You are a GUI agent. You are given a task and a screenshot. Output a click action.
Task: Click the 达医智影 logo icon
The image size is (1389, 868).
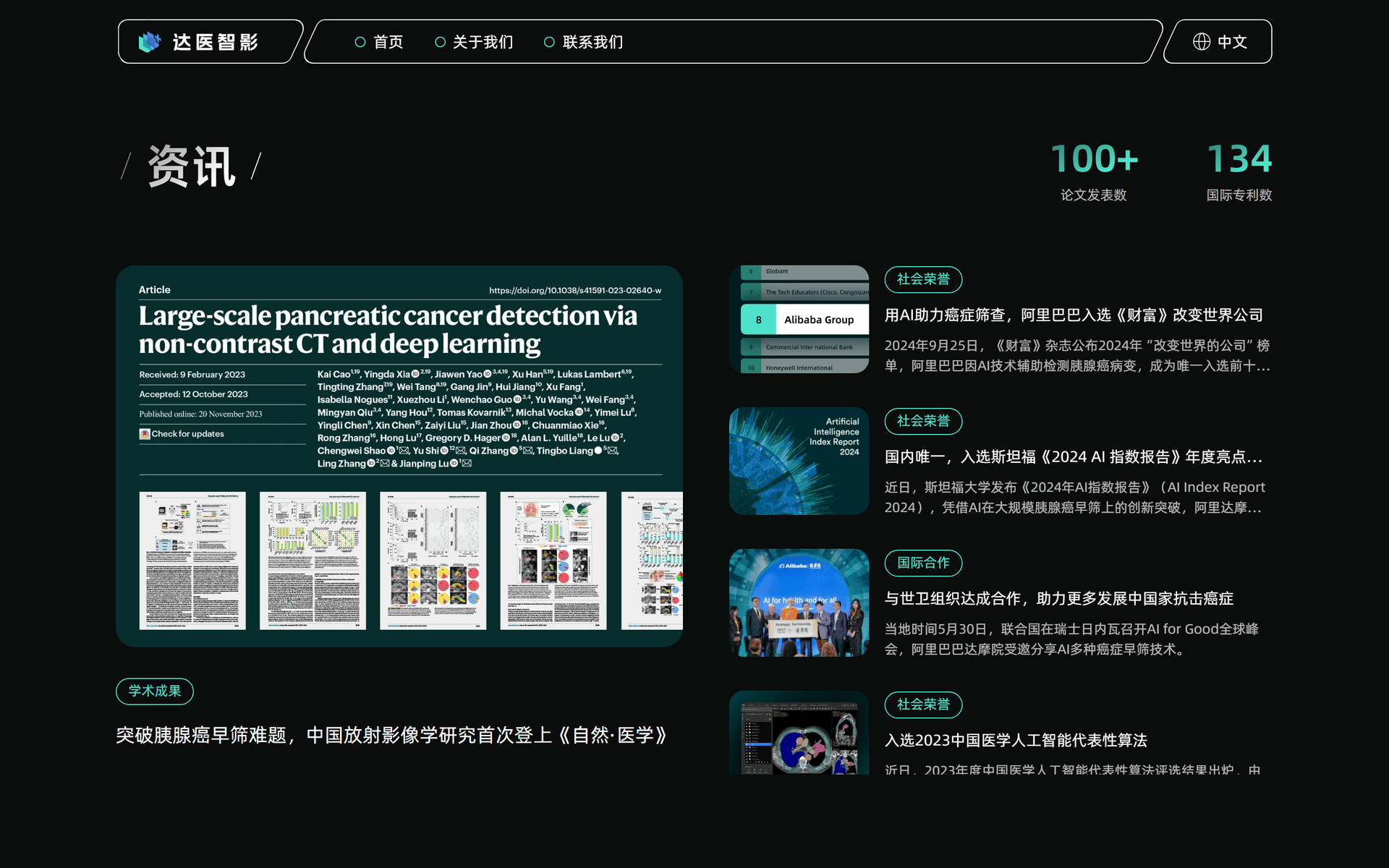[x=150, y=42]
